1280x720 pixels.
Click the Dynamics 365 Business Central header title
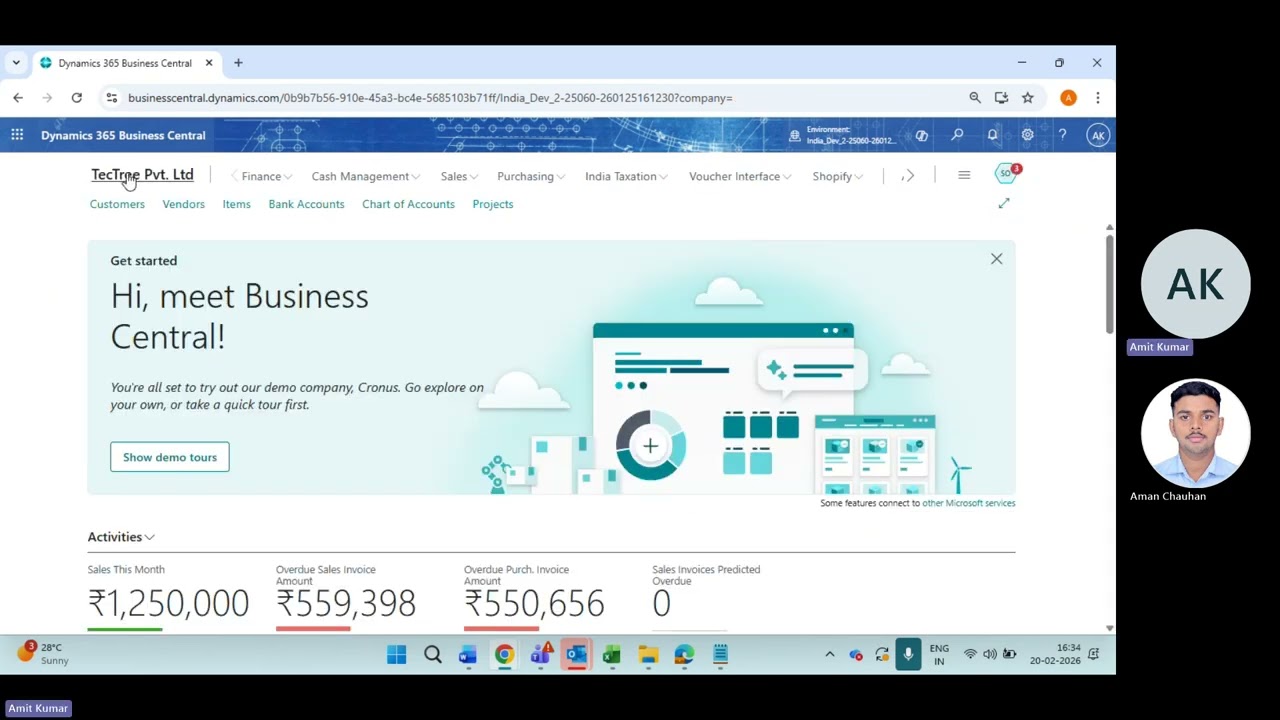tap(123, 135)
